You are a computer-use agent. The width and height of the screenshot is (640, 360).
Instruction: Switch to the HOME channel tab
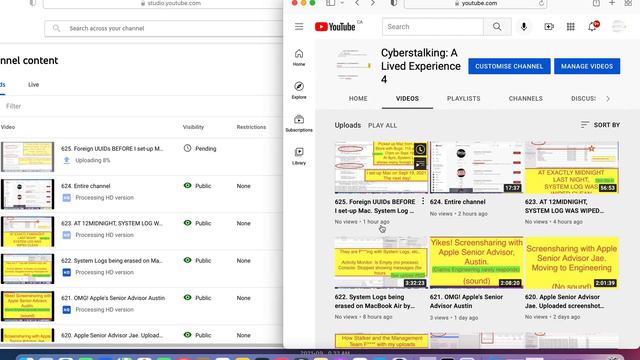358,99
